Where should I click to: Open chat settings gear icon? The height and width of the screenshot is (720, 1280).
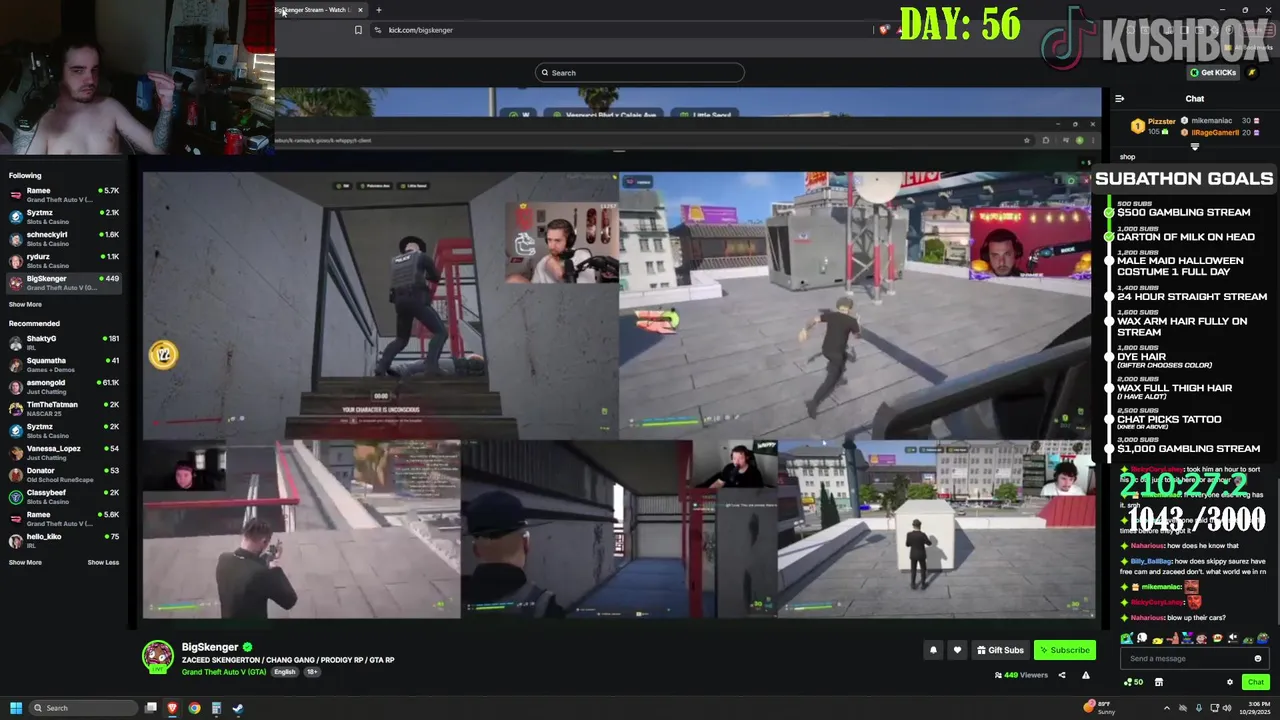click(1230, 682)
